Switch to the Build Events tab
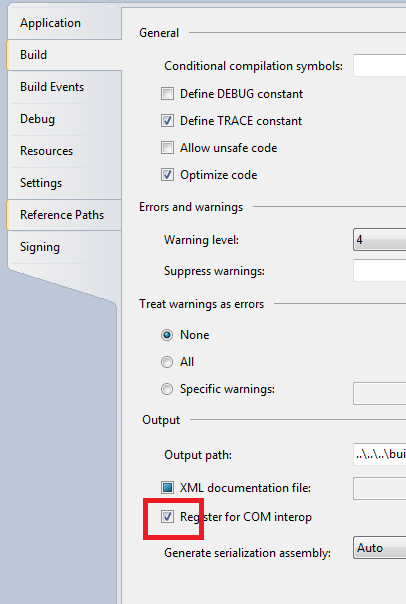406x604 pixels. point(64,87)
